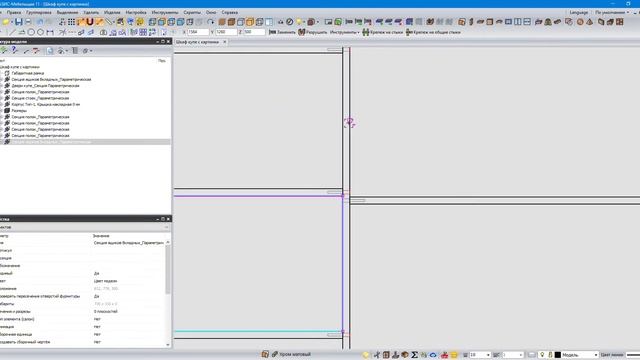Click the yellow light bulb toolbar icon
This screenshot has width=640, height=360.
coord(300,22)
